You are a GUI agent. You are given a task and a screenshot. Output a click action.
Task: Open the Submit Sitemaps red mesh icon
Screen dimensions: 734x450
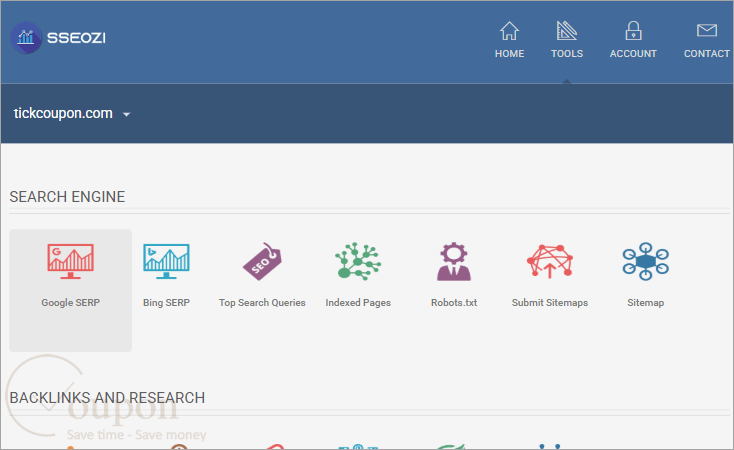[550, 261]
